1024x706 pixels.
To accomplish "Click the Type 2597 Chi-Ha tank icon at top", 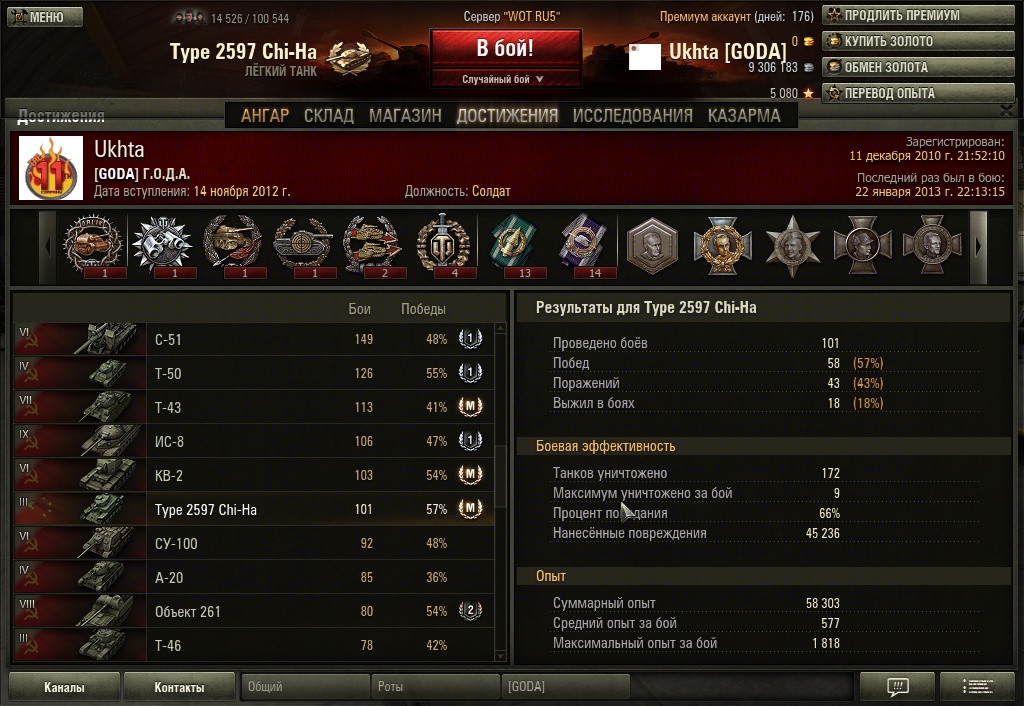I will [x=349, y=57].
